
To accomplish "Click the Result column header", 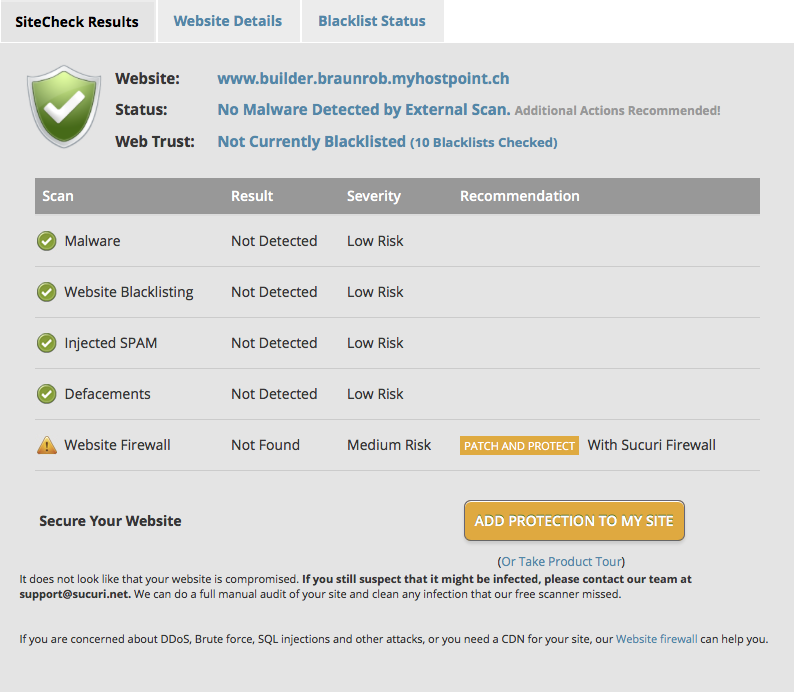I will click(x=252, y=196).
